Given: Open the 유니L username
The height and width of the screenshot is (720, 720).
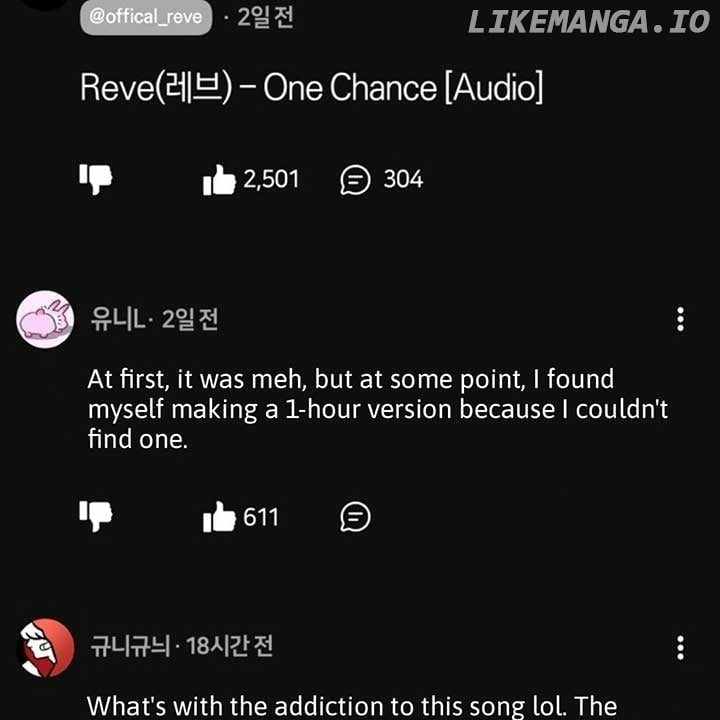Looking at the screenshot, I should pyautogui.click(x=118, y=319).
